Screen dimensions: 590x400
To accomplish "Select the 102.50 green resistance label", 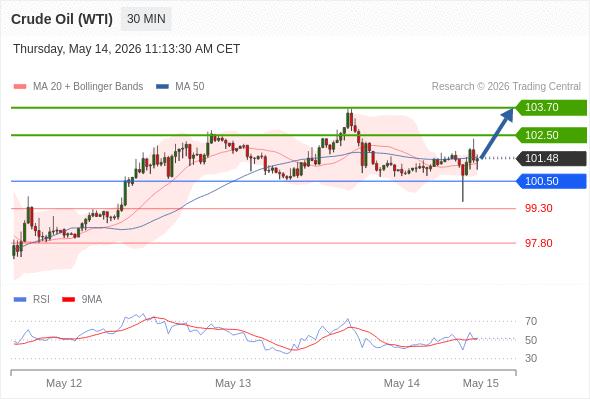I will coord(551,135).
